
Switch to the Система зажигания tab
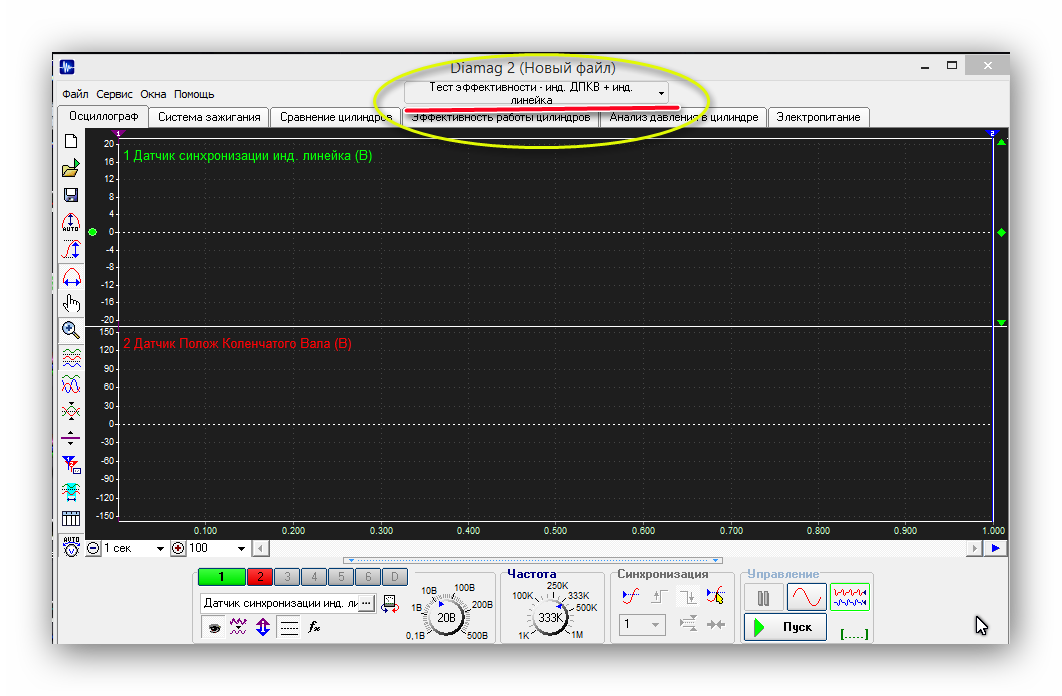tap(209, 117)
